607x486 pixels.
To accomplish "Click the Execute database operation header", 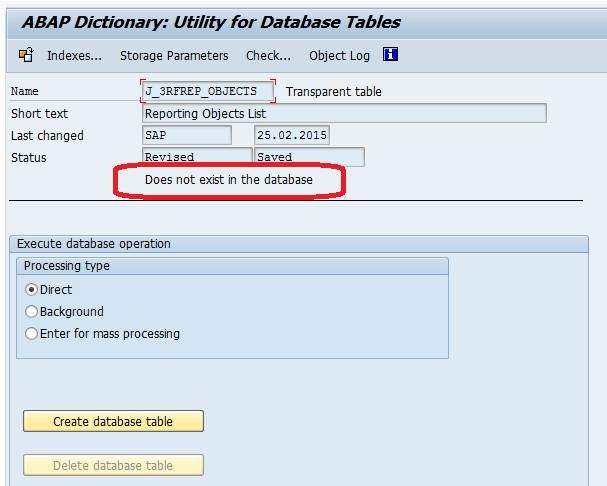I will 94,244.
